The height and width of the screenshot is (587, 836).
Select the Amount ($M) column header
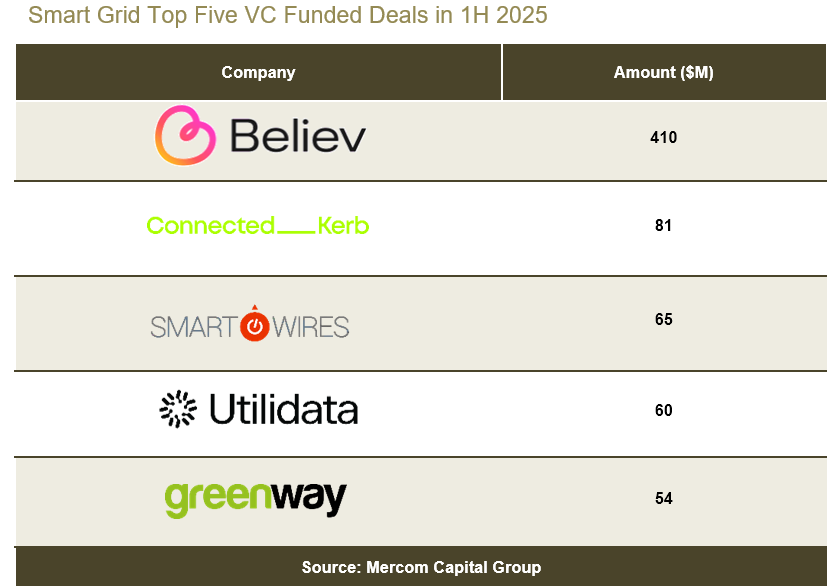click(664, 72)
